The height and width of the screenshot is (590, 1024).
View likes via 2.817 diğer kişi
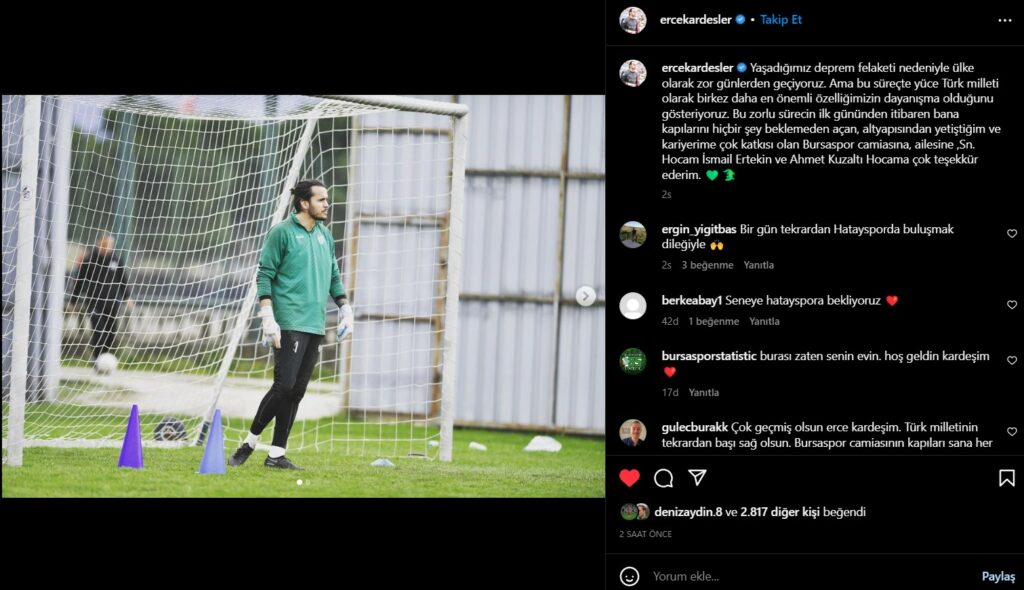[780, 512]
